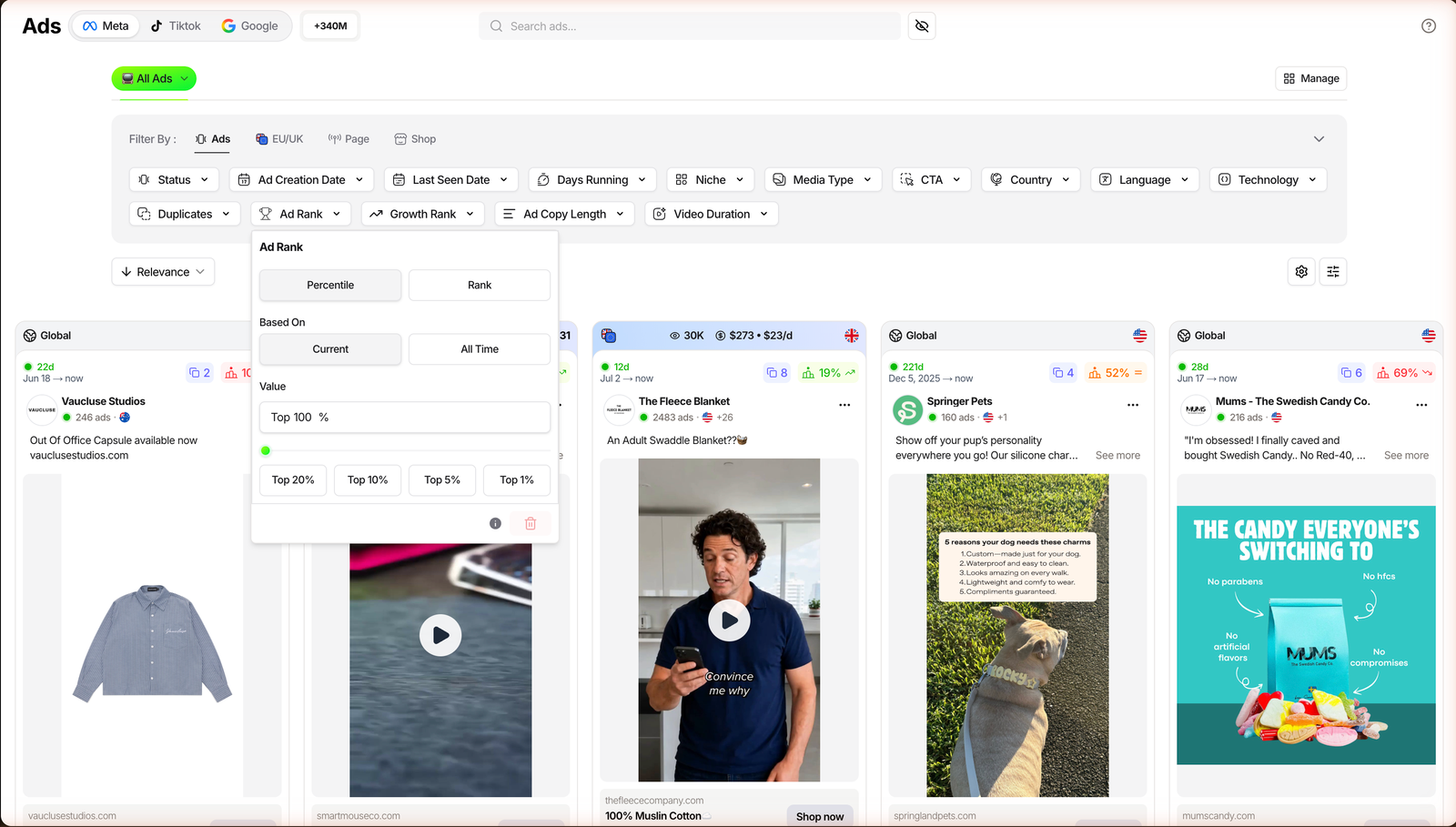
Task: Choose Current under Based On
Action: [x=330, y=349]
